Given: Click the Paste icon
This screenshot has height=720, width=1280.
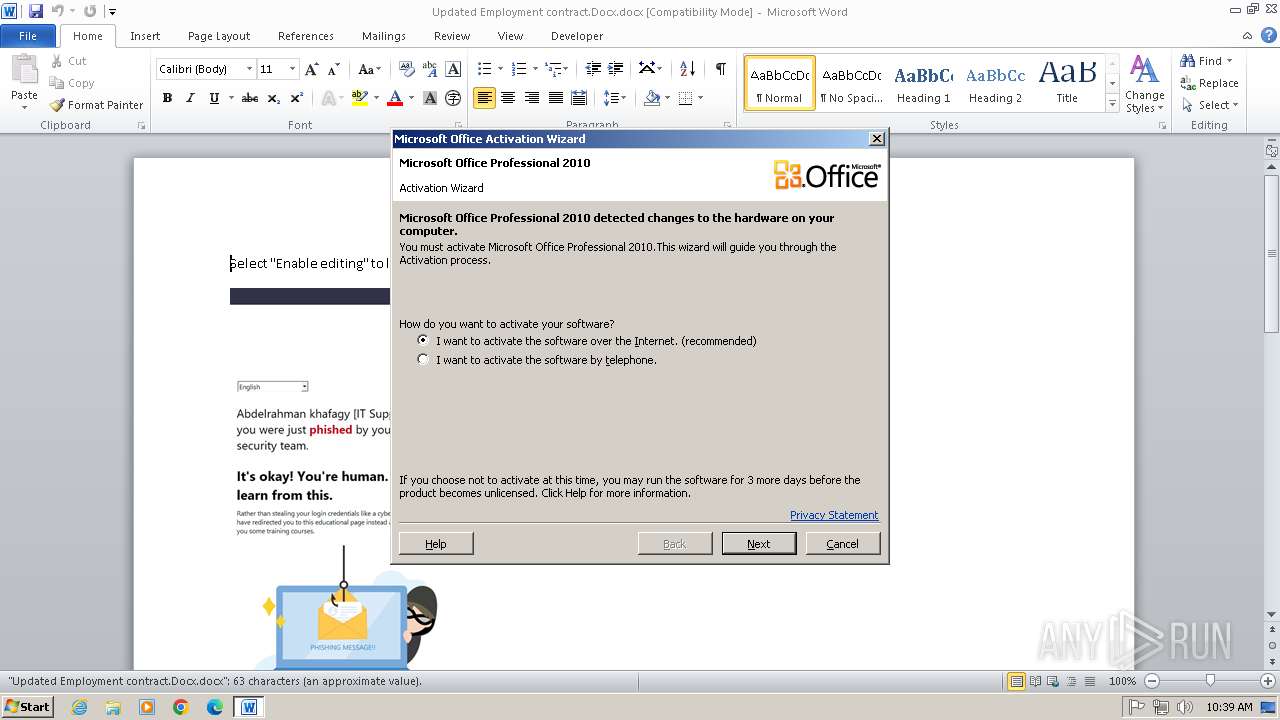Looking at the screenshot, I should point(24,70).
